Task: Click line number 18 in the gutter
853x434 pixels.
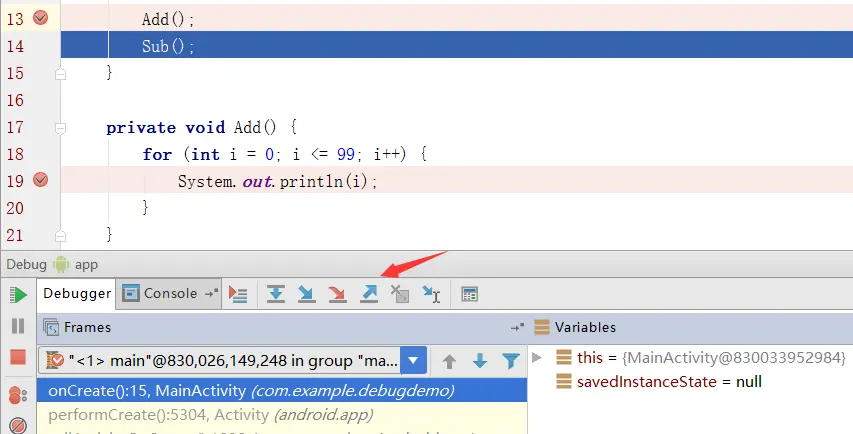Action: [x=15, y=154]
